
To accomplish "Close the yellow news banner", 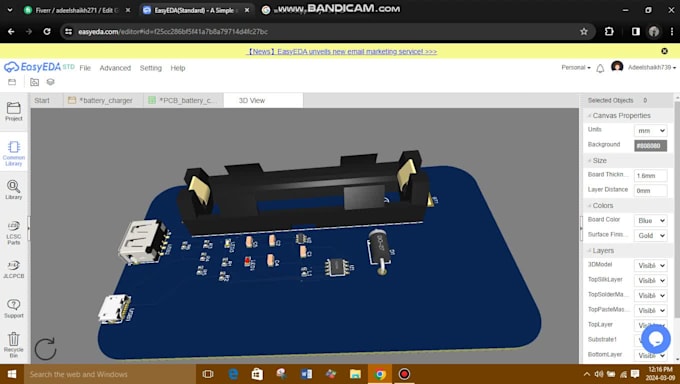I will tap(664, 51).
